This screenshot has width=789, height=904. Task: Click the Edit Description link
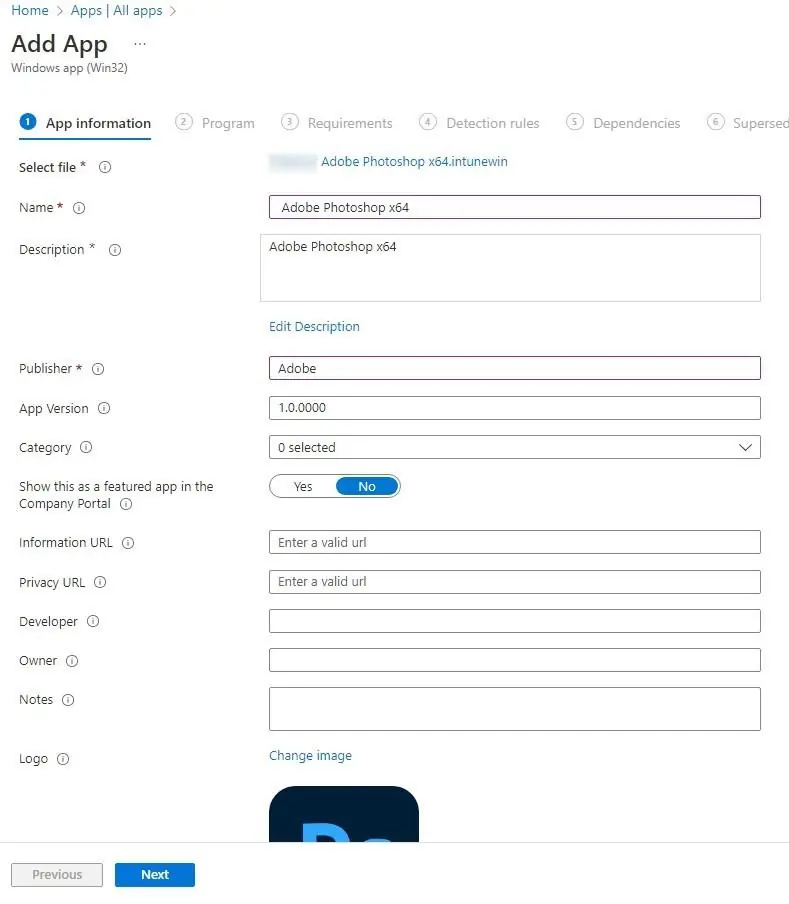(315, 327)
